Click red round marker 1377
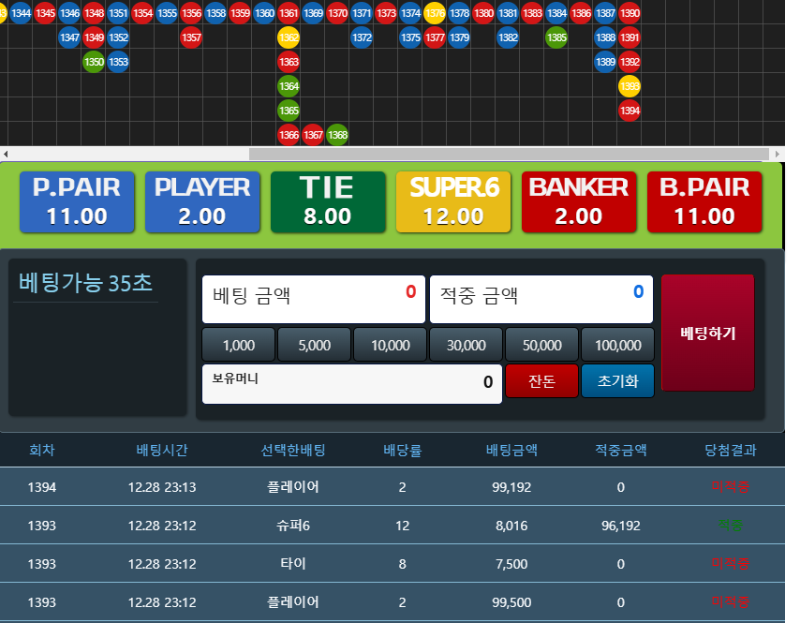This screenshot has height=623, width=800. [x=435, y=37]
